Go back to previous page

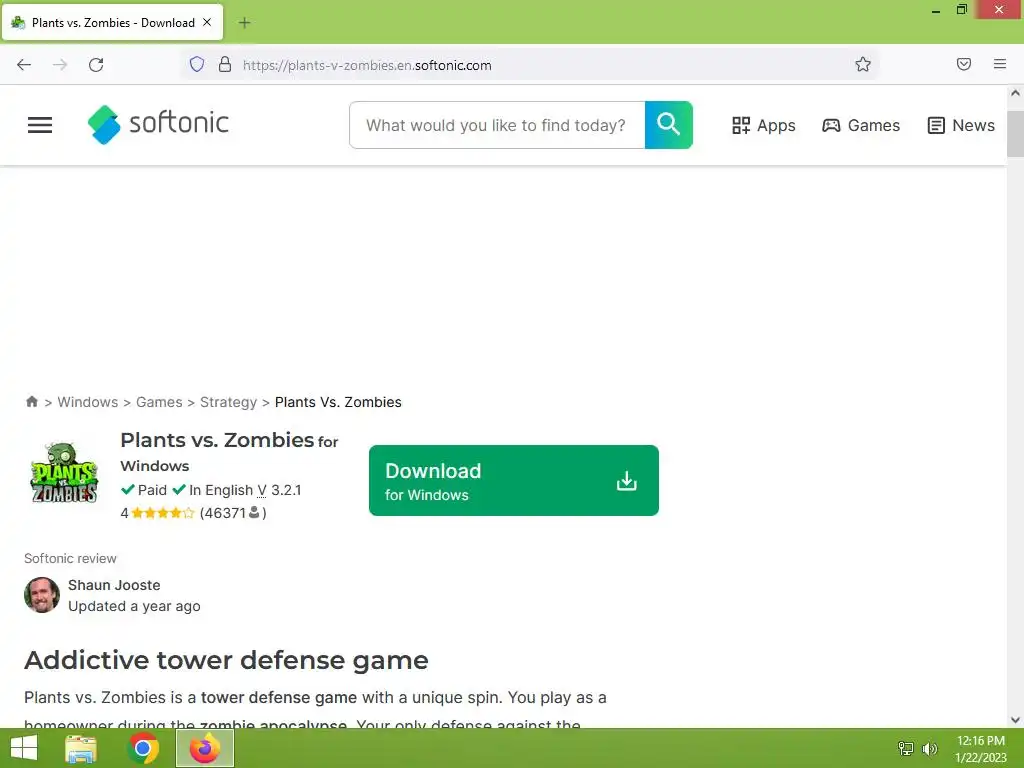point(24,65)
